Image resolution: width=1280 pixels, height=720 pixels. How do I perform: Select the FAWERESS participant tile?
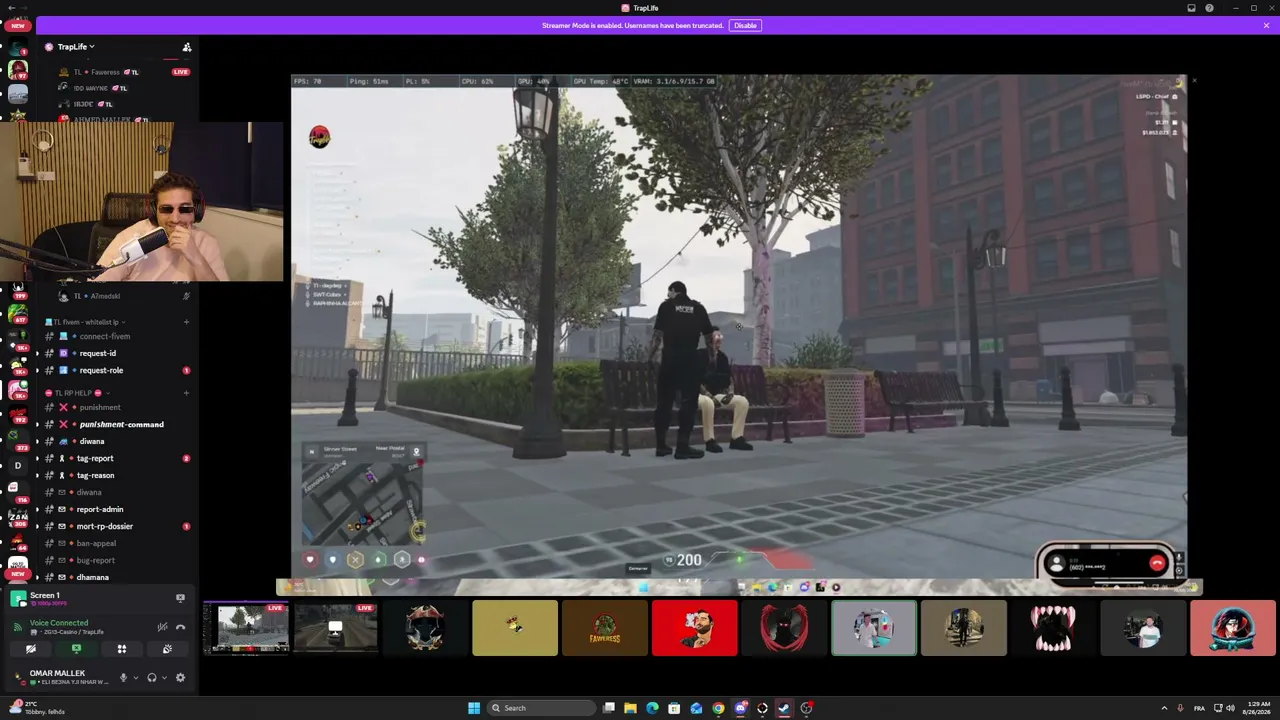pyautogui.click(x=605, y=628)
